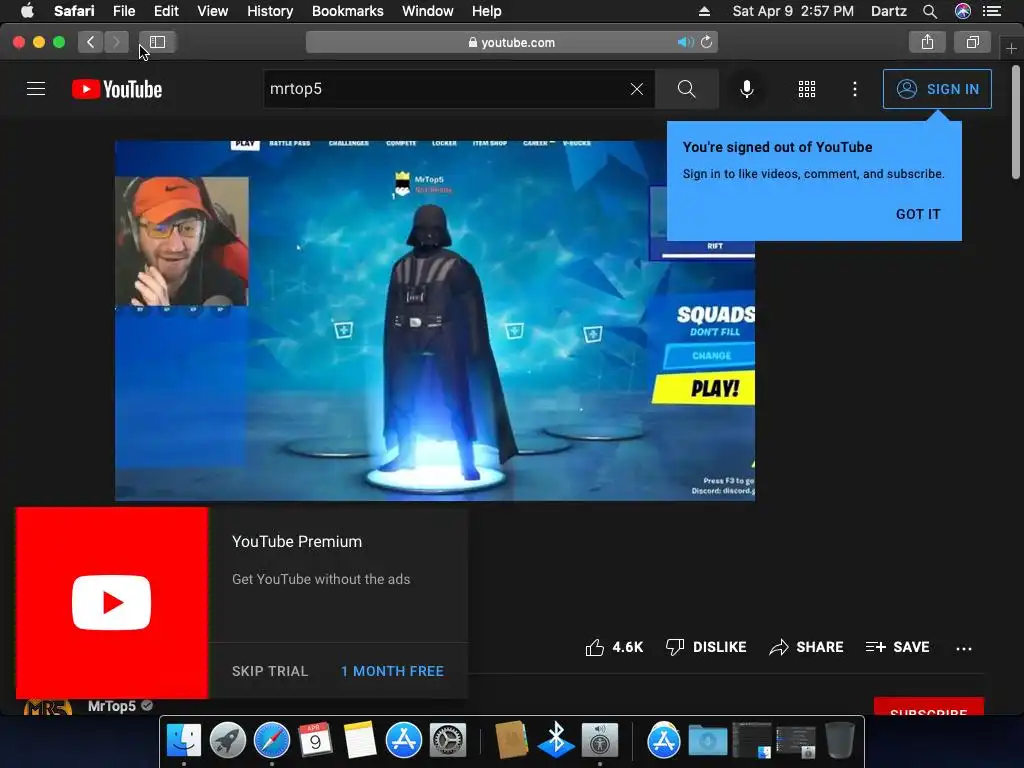Viewport: 1024px width, 768px height.
Task: Open the Bookmarks menu
Action: coord(347,11)
